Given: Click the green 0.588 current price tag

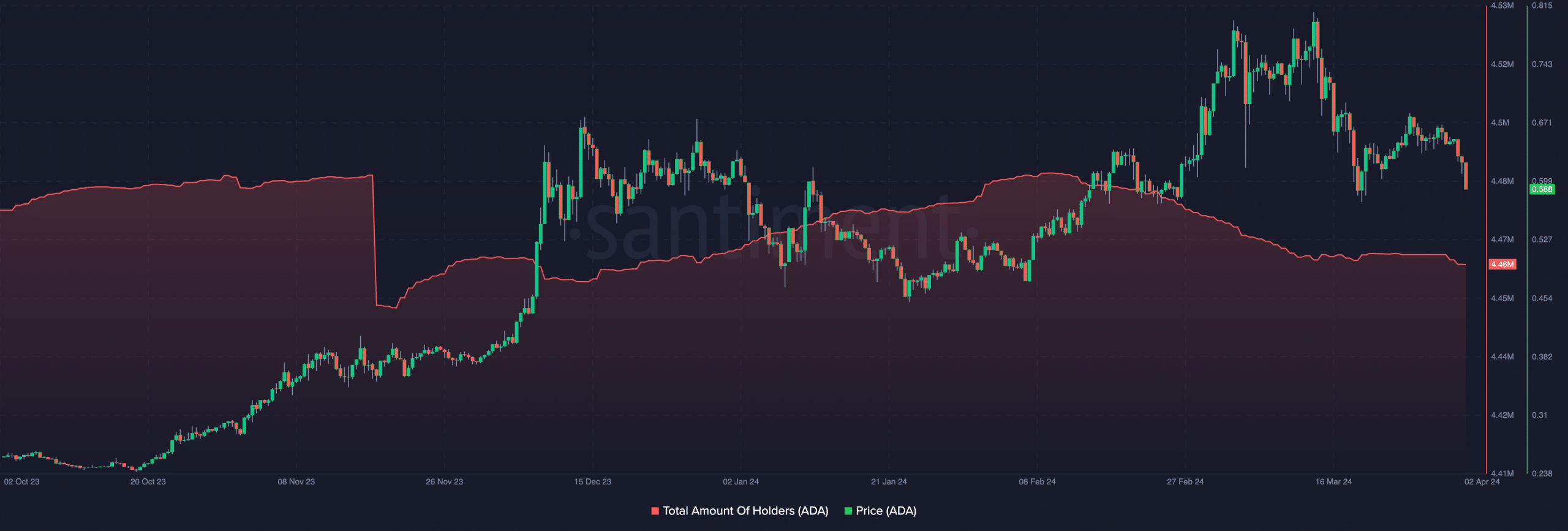Looking at the screenshot, I should (1542, 189).
